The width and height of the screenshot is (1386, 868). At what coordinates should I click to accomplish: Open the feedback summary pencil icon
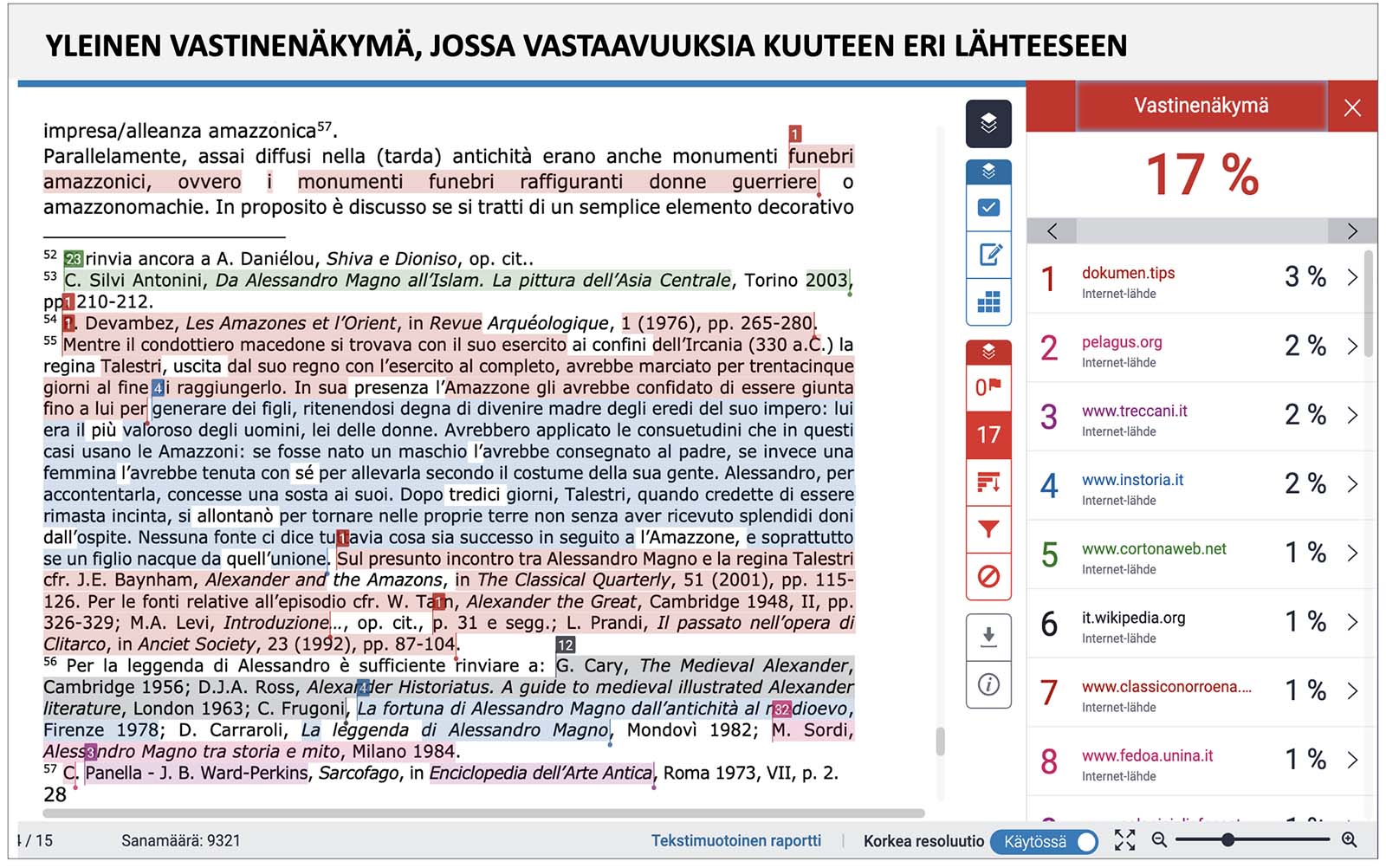pyautogui.click(x=988, y=255)
